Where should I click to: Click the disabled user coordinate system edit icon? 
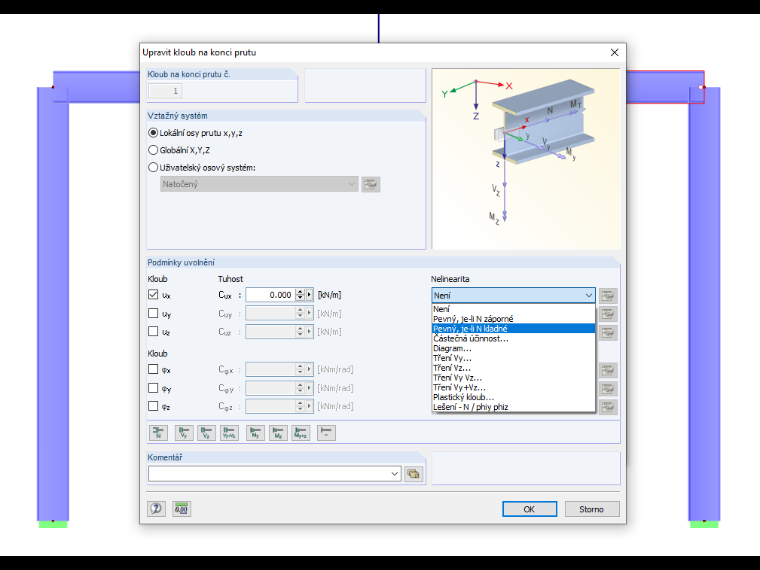click(371, 184)
